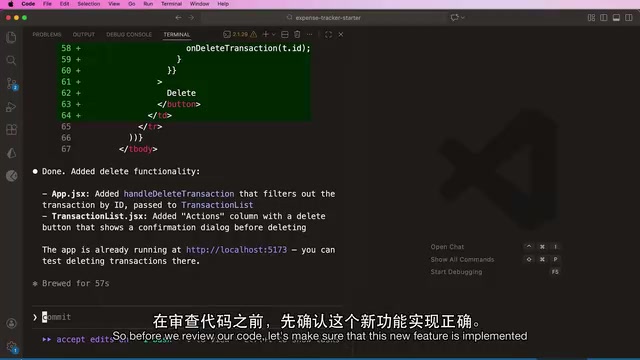
Task: Open the Help menu
Action: click(223, 4)
